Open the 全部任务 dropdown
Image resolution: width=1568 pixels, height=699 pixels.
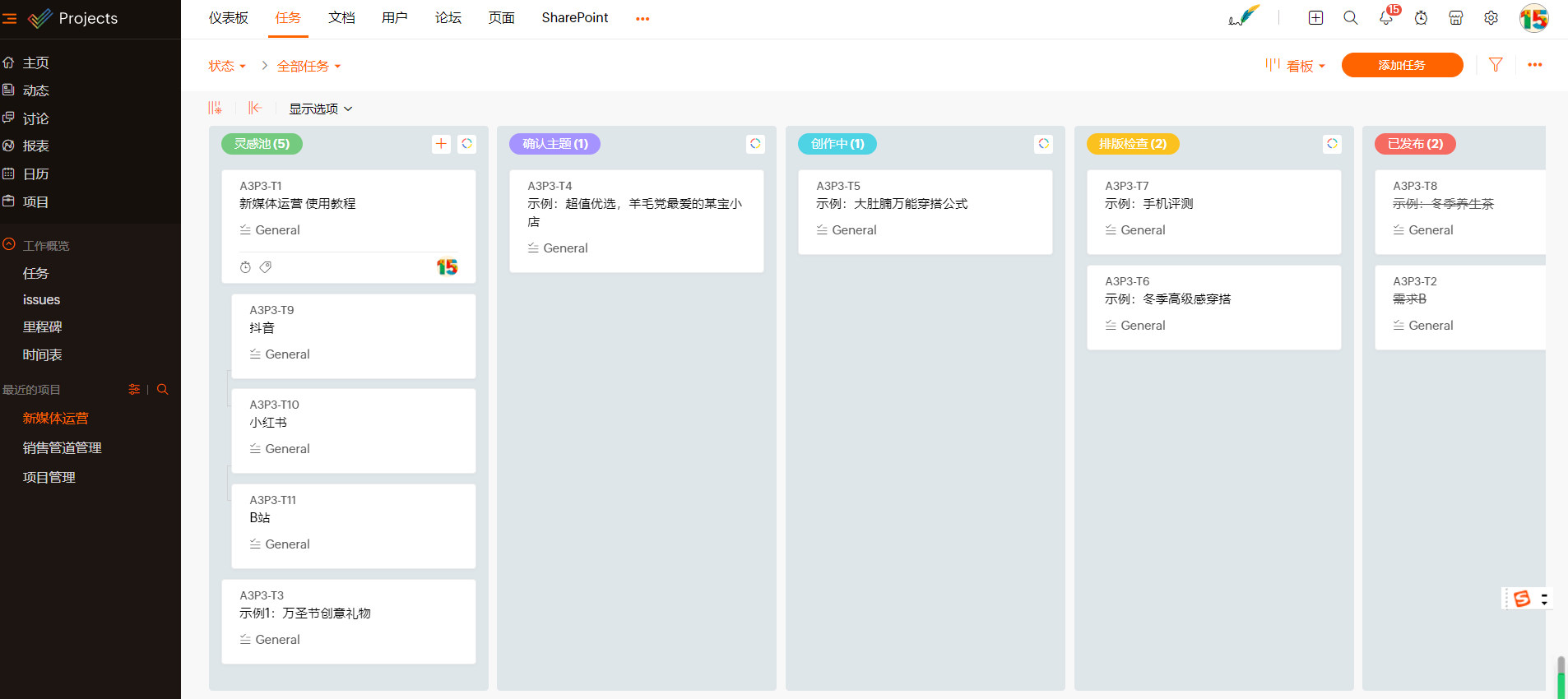(308, 66)
